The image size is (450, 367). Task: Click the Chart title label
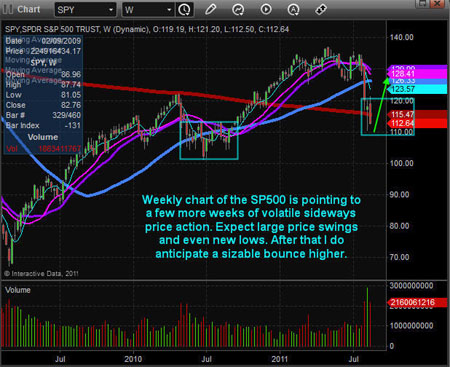tap(29, 9)
